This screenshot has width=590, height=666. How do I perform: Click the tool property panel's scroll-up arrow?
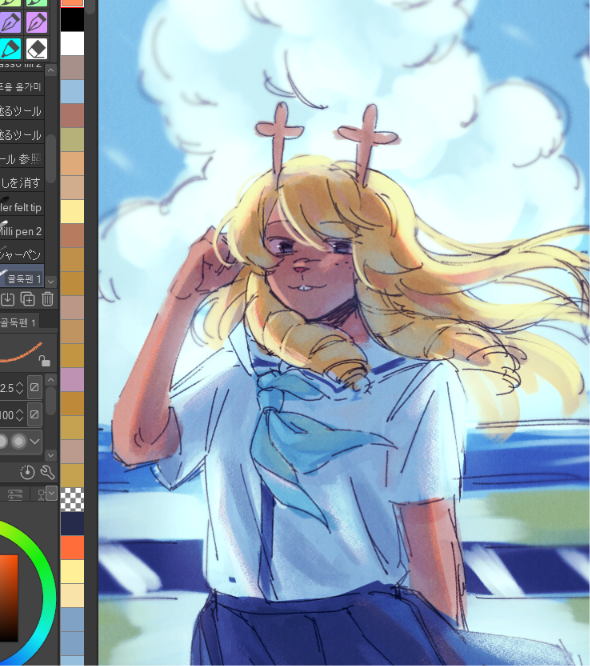pyautogui.click(x=51, y=379)
